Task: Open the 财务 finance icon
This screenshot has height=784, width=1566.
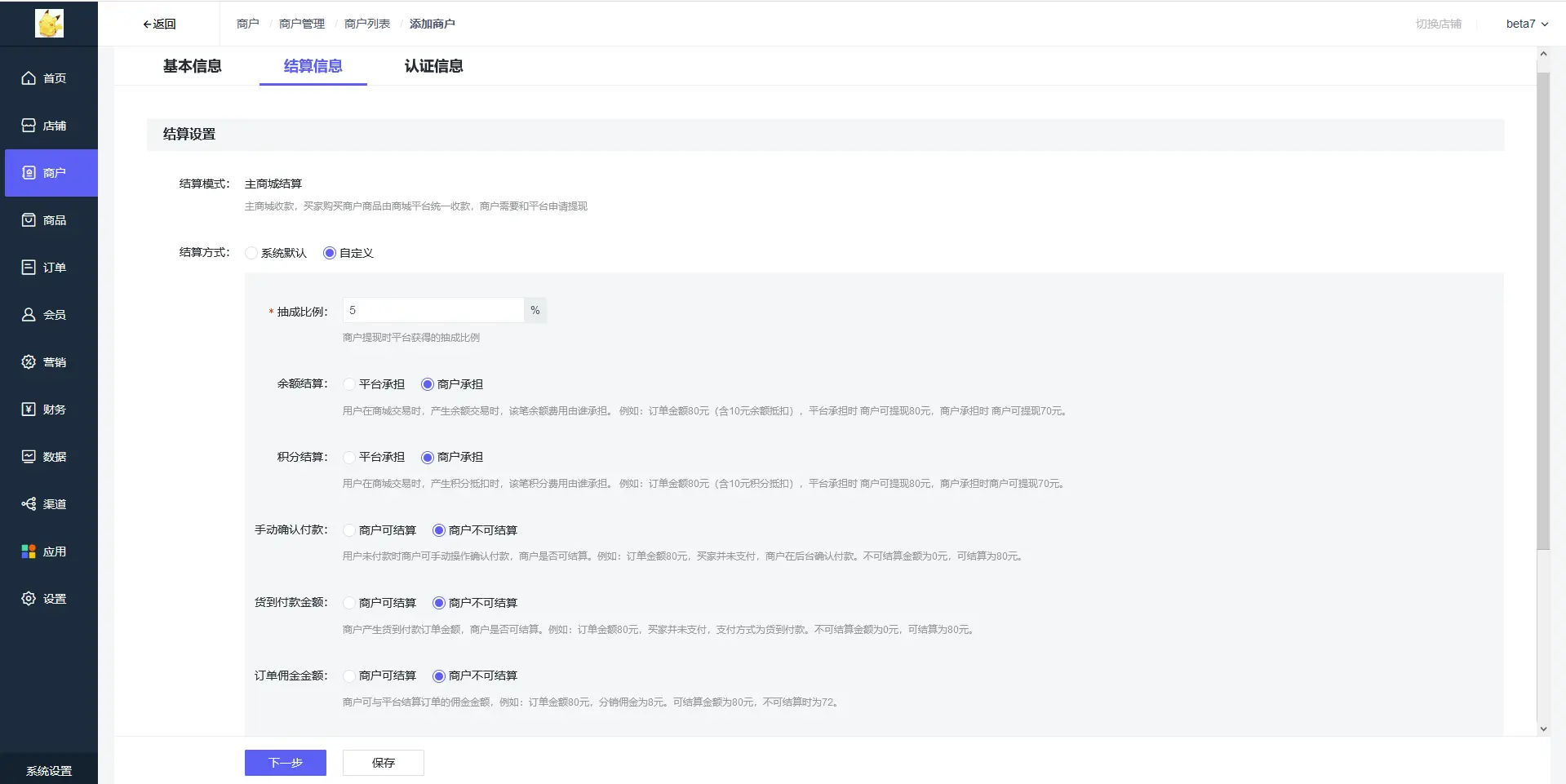Action: [29, 410]
